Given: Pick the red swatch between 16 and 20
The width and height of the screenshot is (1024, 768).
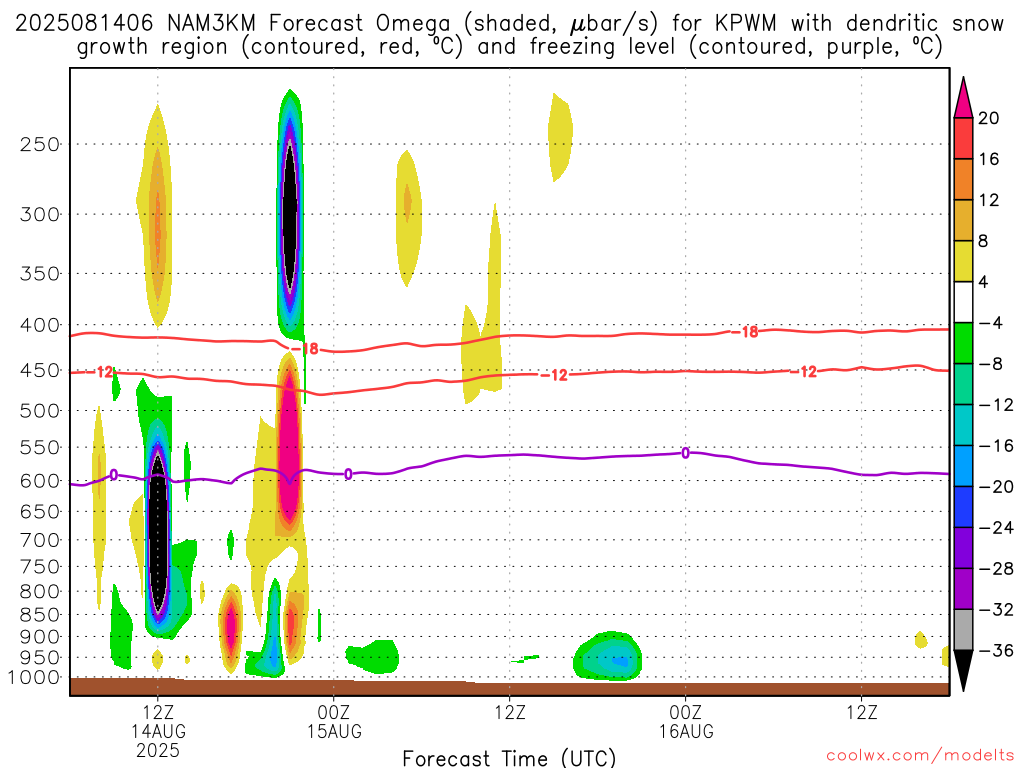Looking at the screenshot, I should point(963,138).
